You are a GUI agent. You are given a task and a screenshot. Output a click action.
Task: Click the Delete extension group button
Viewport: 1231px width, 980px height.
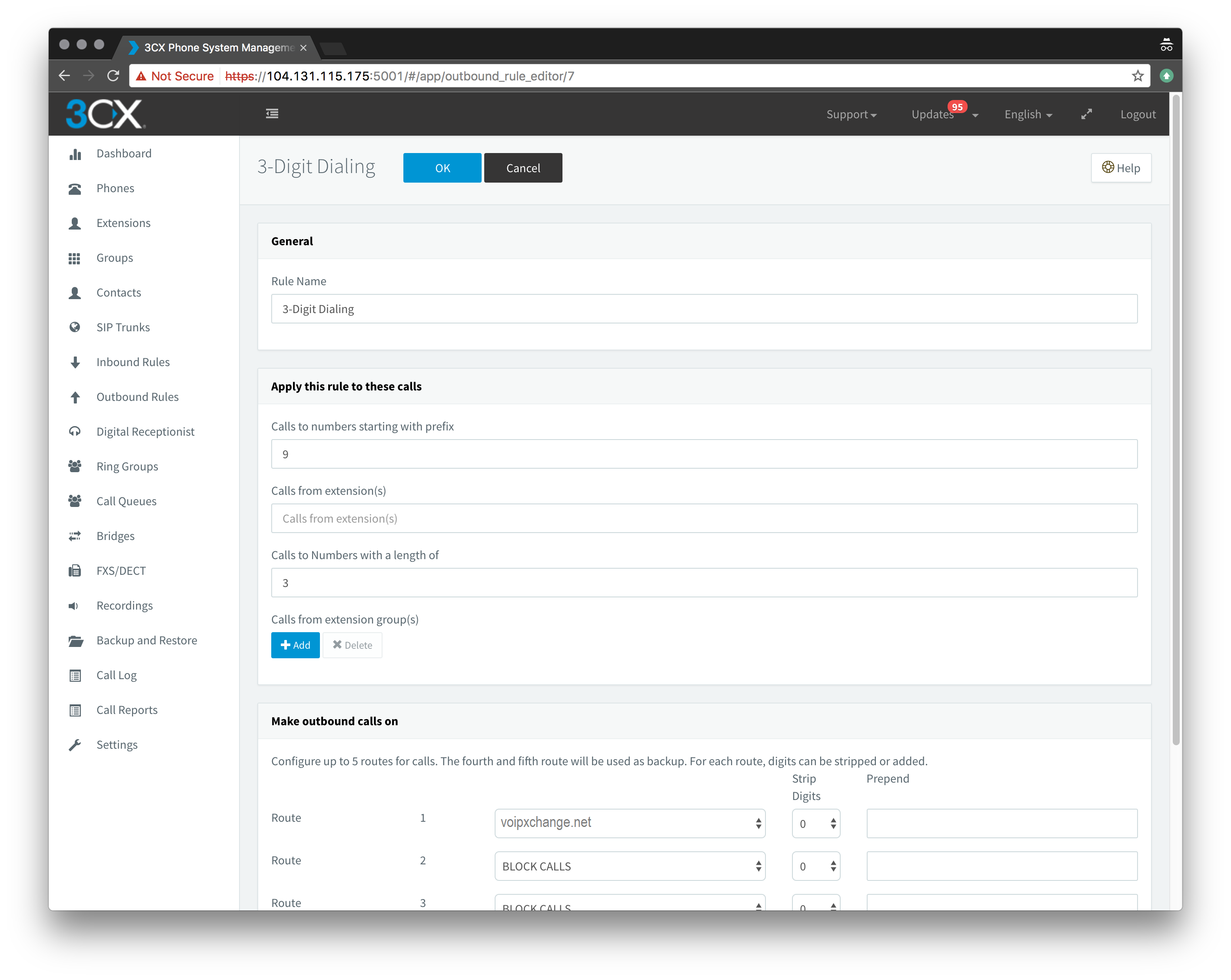point(352,645)
